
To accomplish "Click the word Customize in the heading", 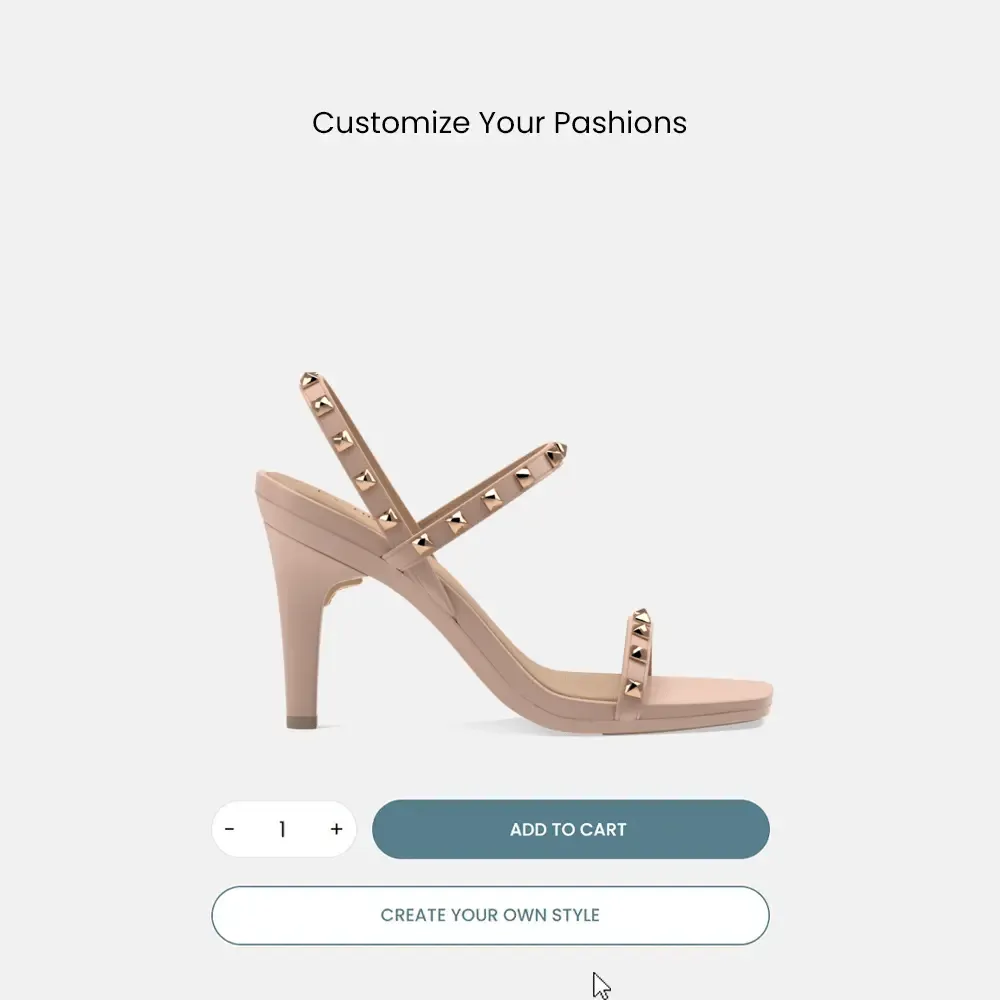I will [390, 123].
